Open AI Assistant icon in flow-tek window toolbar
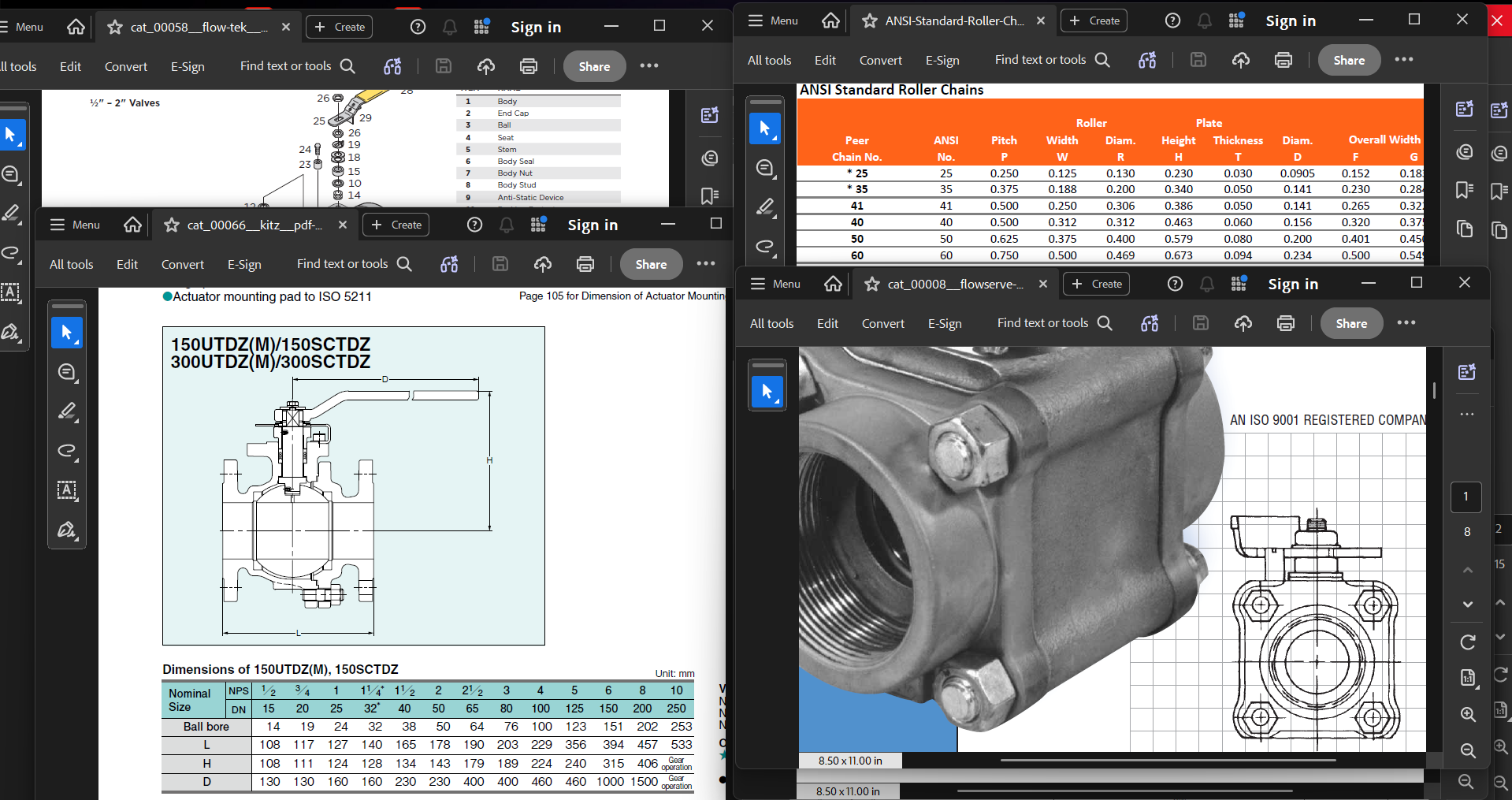The height and width of the screenshot is (800, 1512). pos(392,66)
